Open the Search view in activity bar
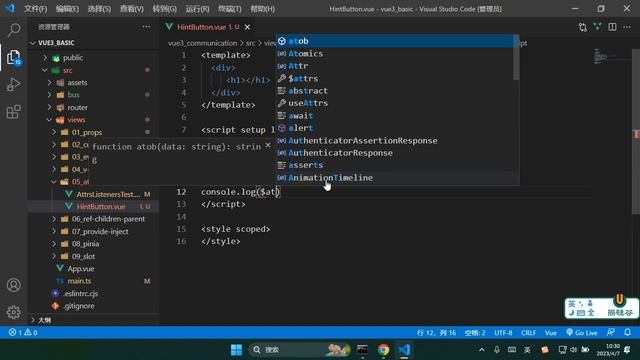This screenshot has width=640, height=360. tap(13, 30)
